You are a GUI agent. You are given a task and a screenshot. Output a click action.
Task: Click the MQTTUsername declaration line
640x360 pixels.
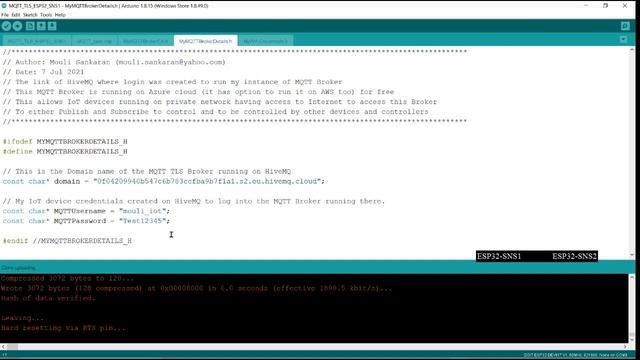click(86, 211)
